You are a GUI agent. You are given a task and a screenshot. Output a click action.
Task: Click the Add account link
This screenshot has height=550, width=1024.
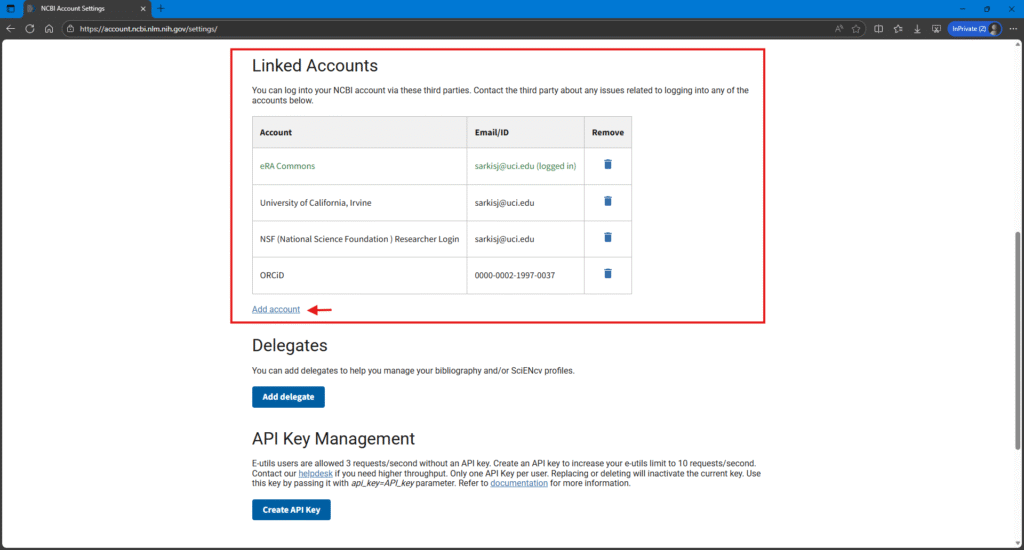pos(276,309)
